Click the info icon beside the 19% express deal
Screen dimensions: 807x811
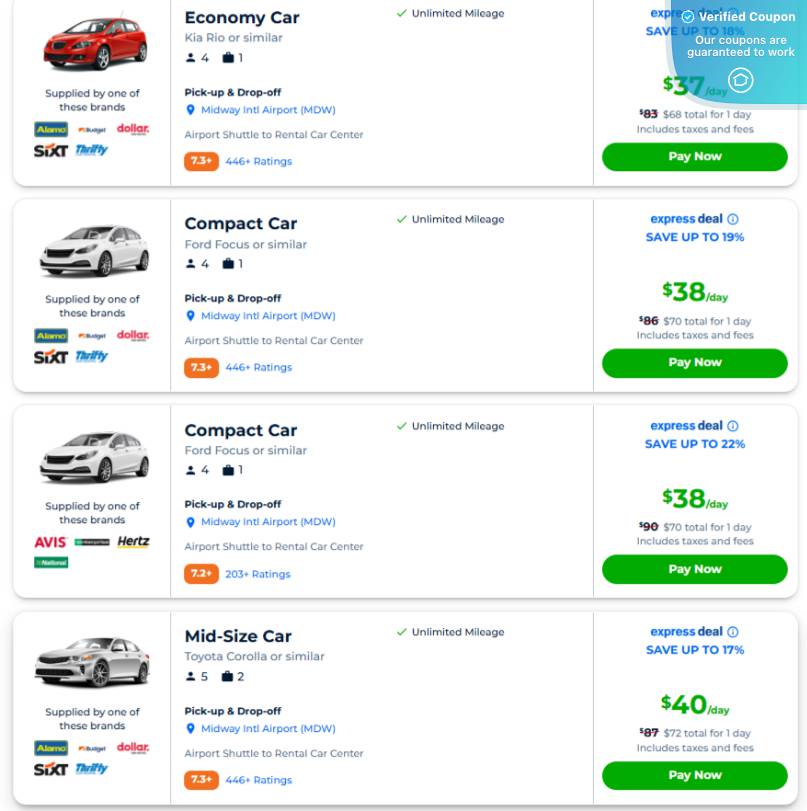pyautogui.click(x=733, y=219)
